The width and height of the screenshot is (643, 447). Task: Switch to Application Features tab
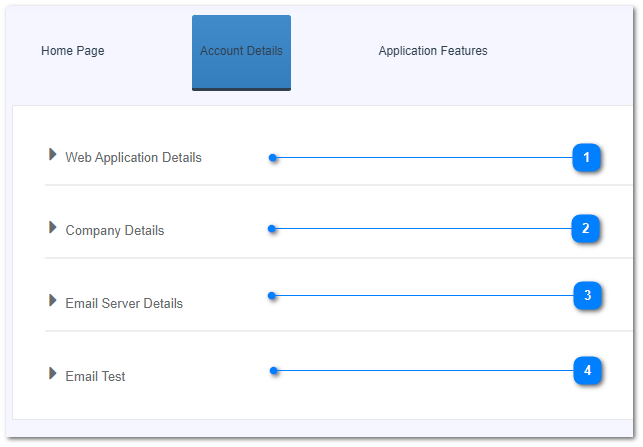tap(432, 51)
